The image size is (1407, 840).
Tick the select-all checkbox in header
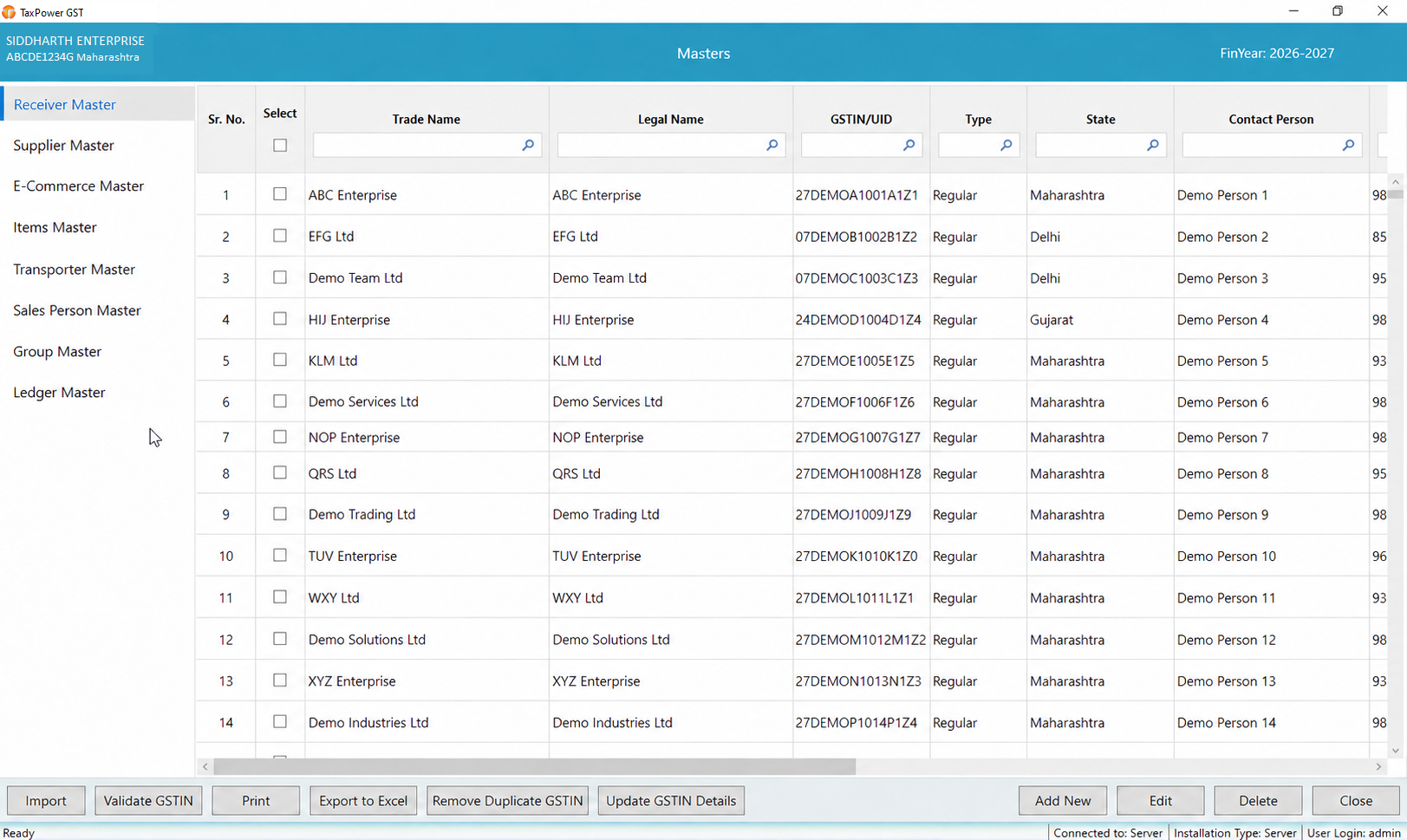(x=280, y=145)
